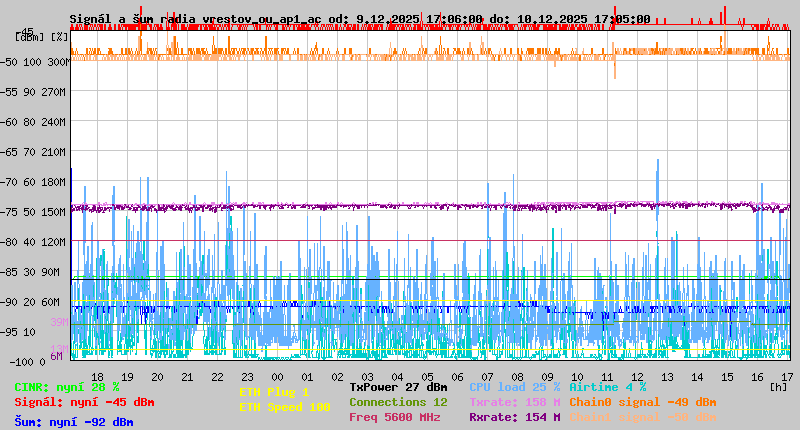Click the '-65' dBm y-axis label
The height and width of the screenshot is (430, 800).
pyautogui.click(x=9, y=152)
